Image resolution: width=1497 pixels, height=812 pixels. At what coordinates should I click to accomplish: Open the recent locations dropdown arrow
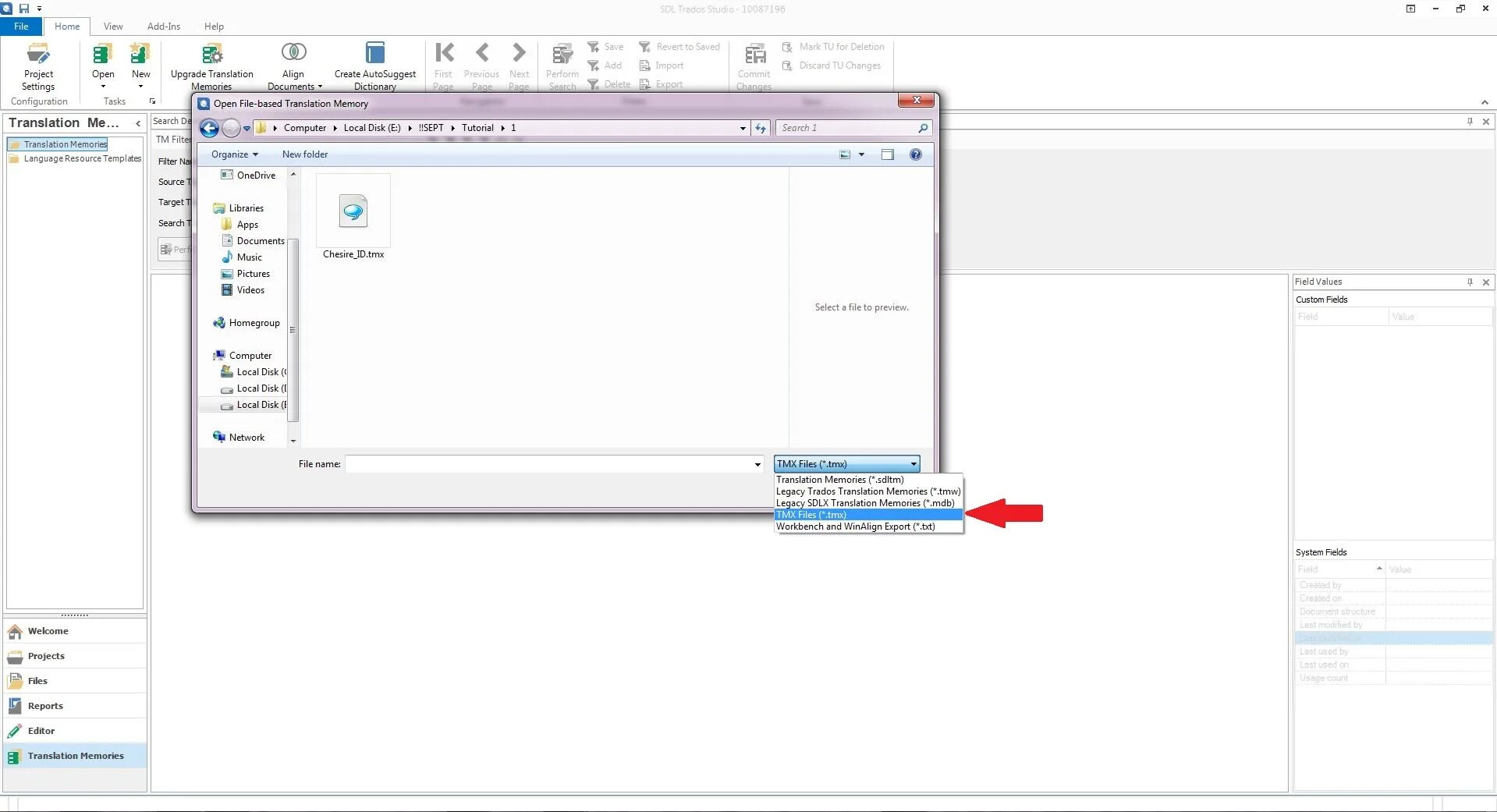coord(247,128)
